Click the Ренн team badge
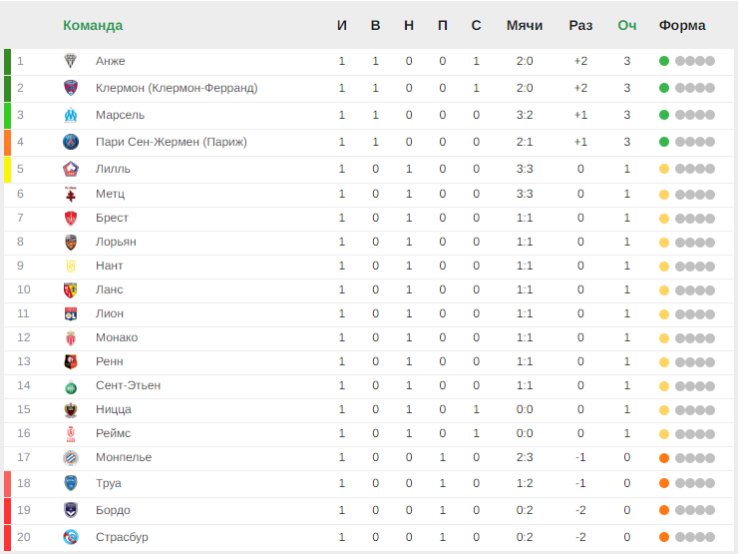Image resolution: width=740 pixels, height=554 pixels. [x=70, y=362]
